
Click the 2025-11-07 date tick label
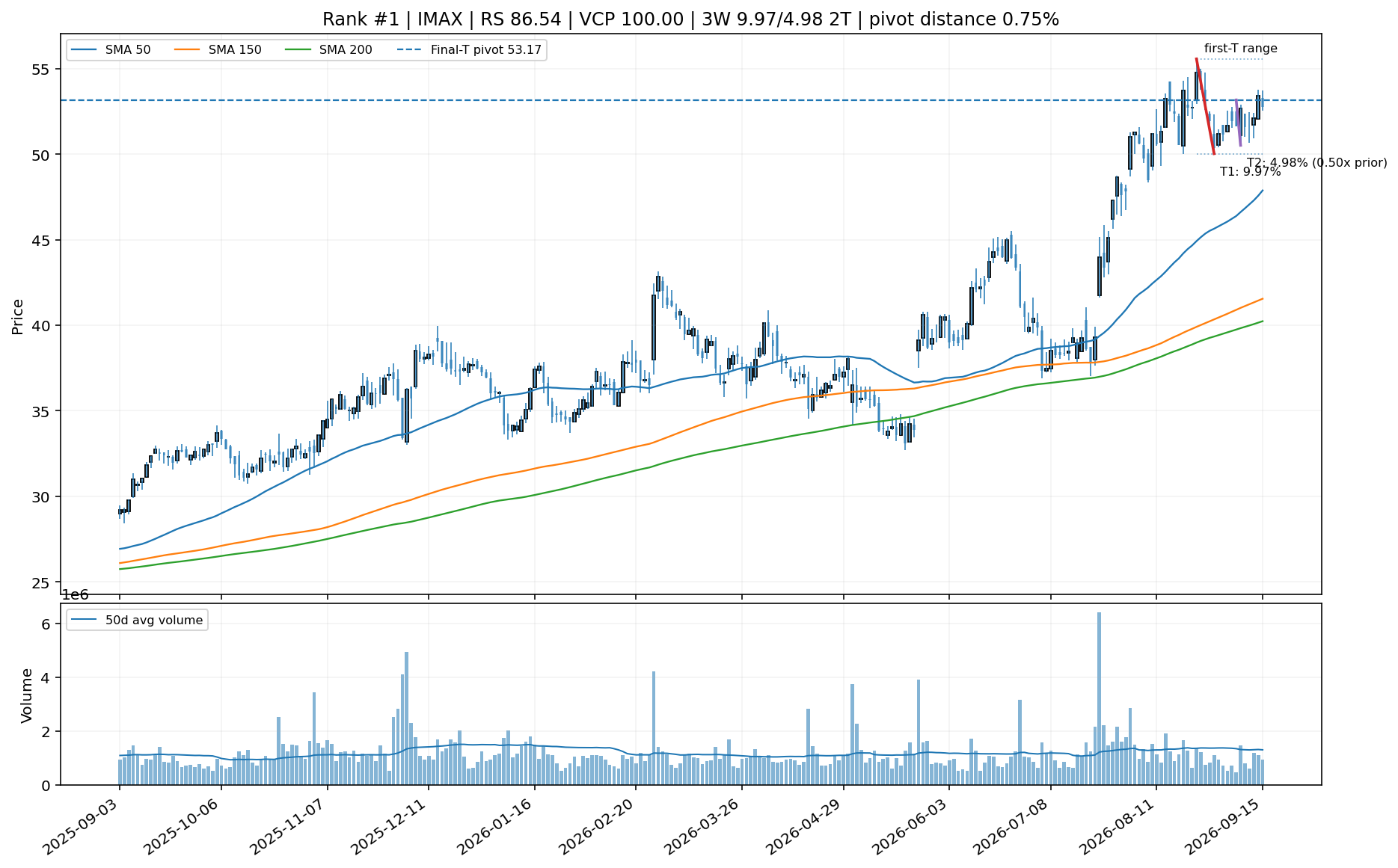289,826
